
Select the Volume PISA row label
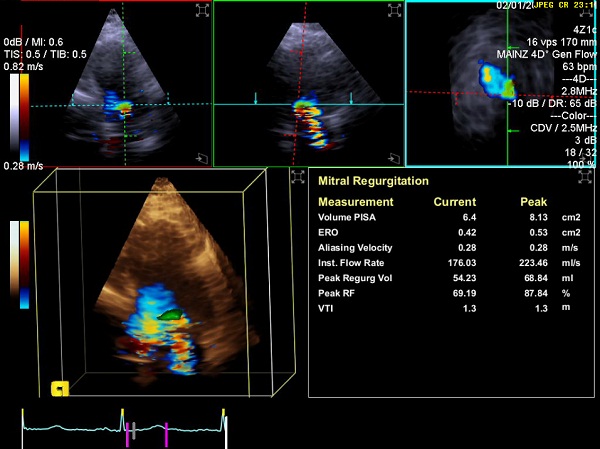pos(347,217)
